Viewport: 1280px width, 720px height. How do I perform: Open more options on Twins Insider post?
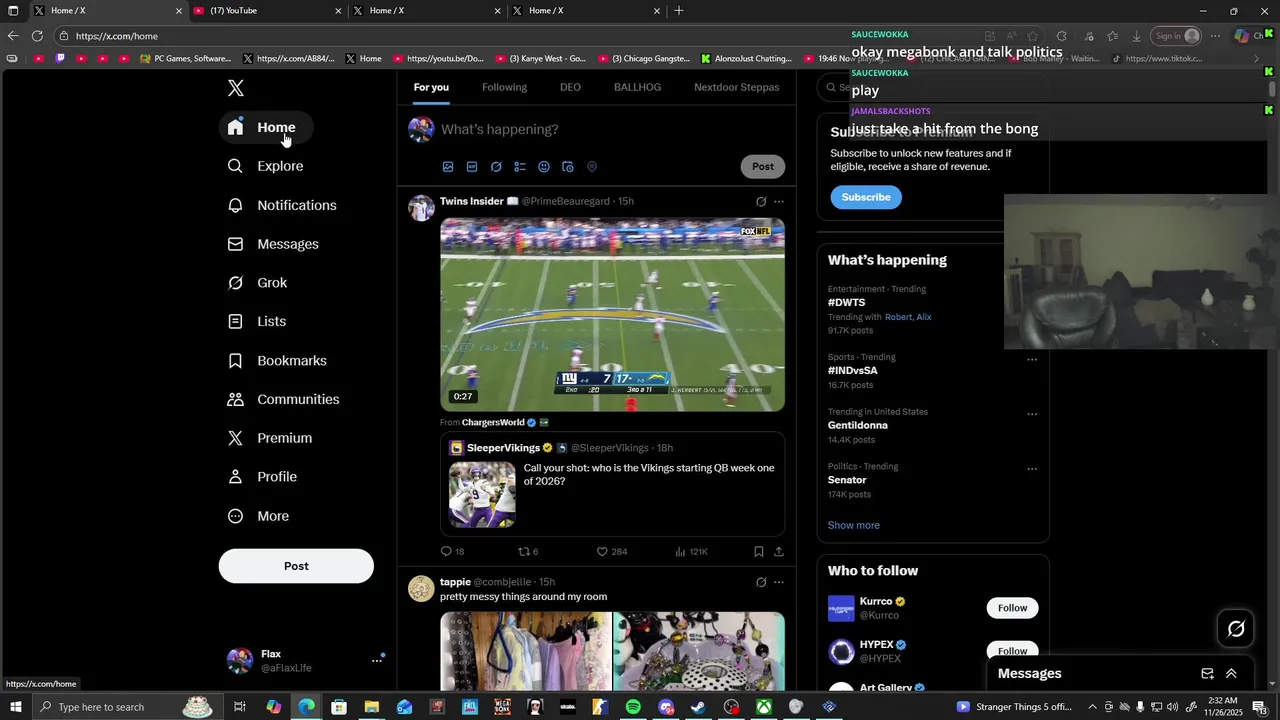(779, 201)
